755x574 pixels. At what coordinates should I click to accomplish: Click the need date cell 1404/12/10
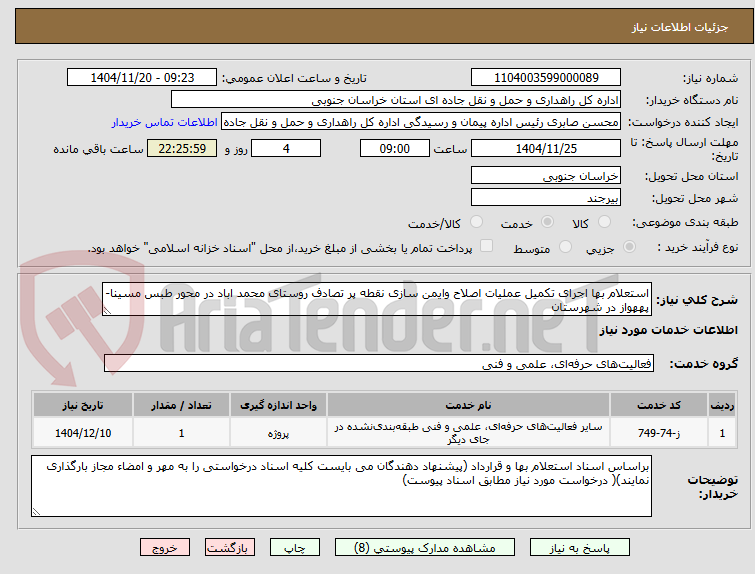[83, 433]
